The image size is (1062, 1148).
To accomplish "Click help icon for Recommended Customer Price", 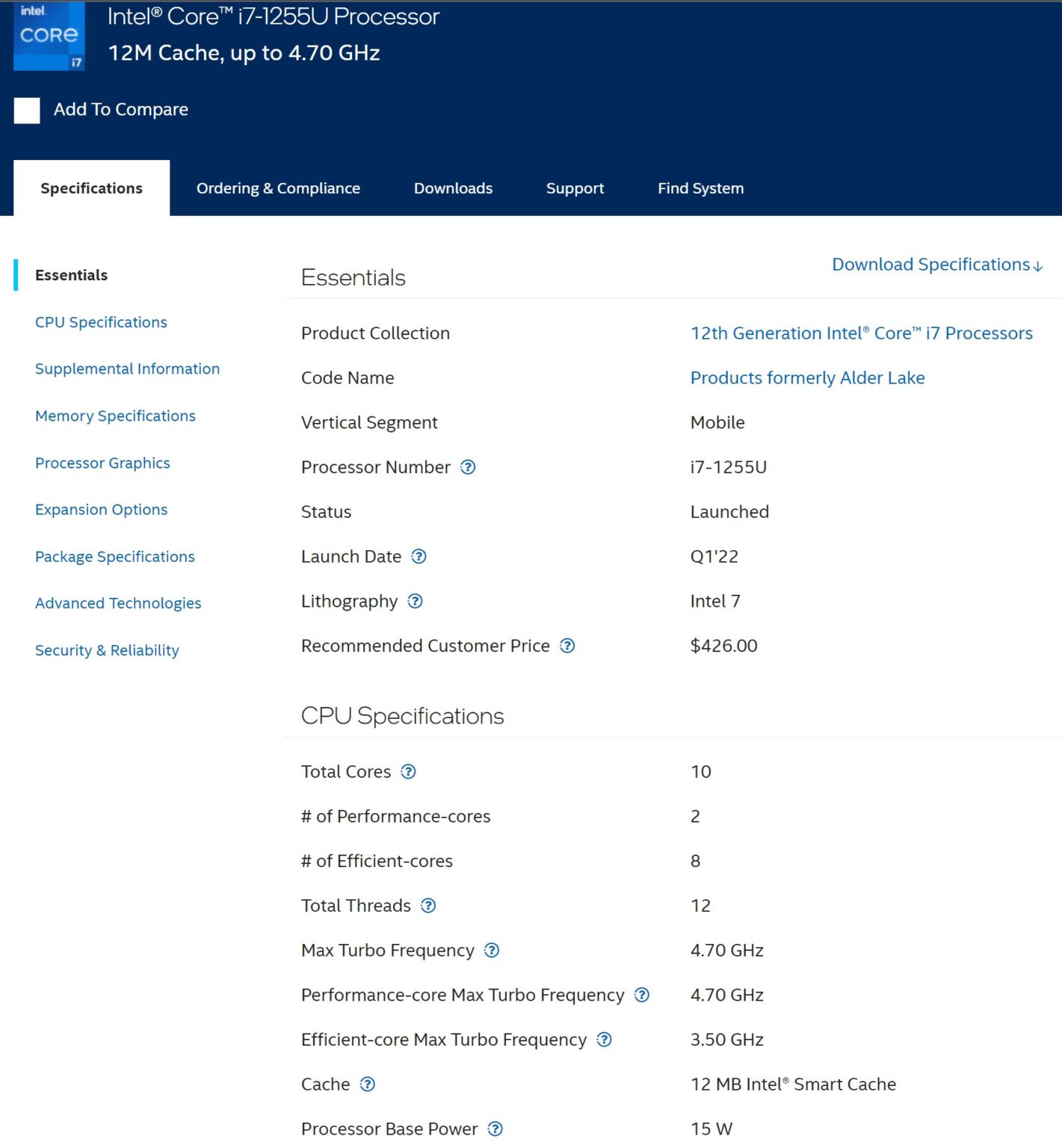I will coord(567,646).
